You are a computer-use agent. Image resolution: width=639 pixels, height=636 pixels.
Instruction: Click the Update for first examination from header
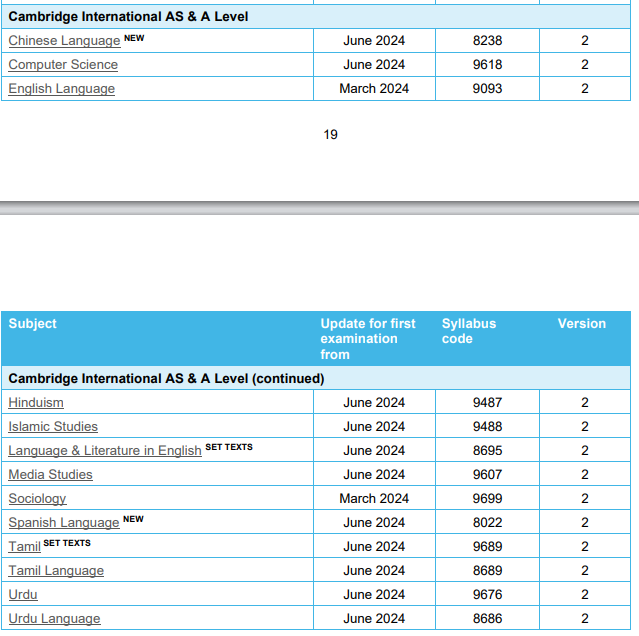pyautogui.click(x=368, y=339)
